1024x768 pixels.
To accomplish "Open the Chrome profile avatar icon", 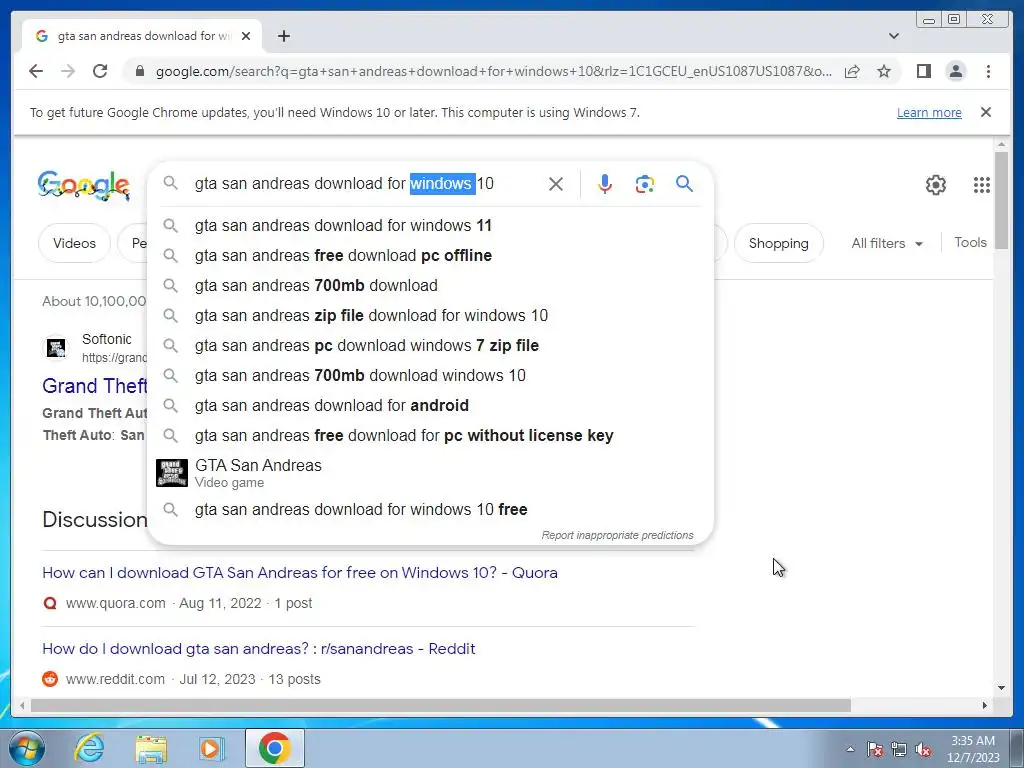I will 955,71.
